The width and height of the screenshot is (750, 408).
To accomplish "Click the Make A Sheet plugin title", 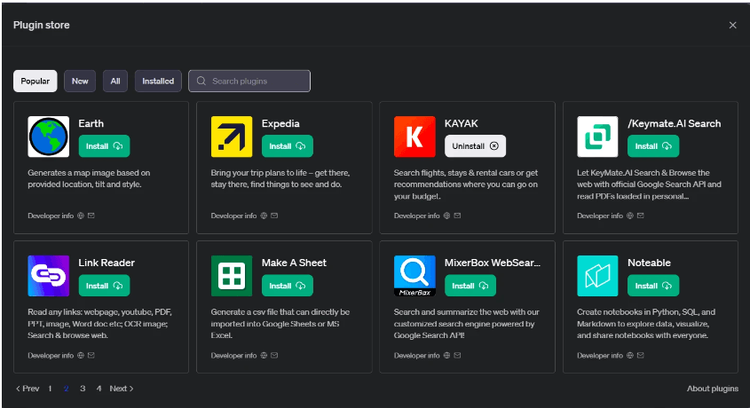I will click(294, 263).
